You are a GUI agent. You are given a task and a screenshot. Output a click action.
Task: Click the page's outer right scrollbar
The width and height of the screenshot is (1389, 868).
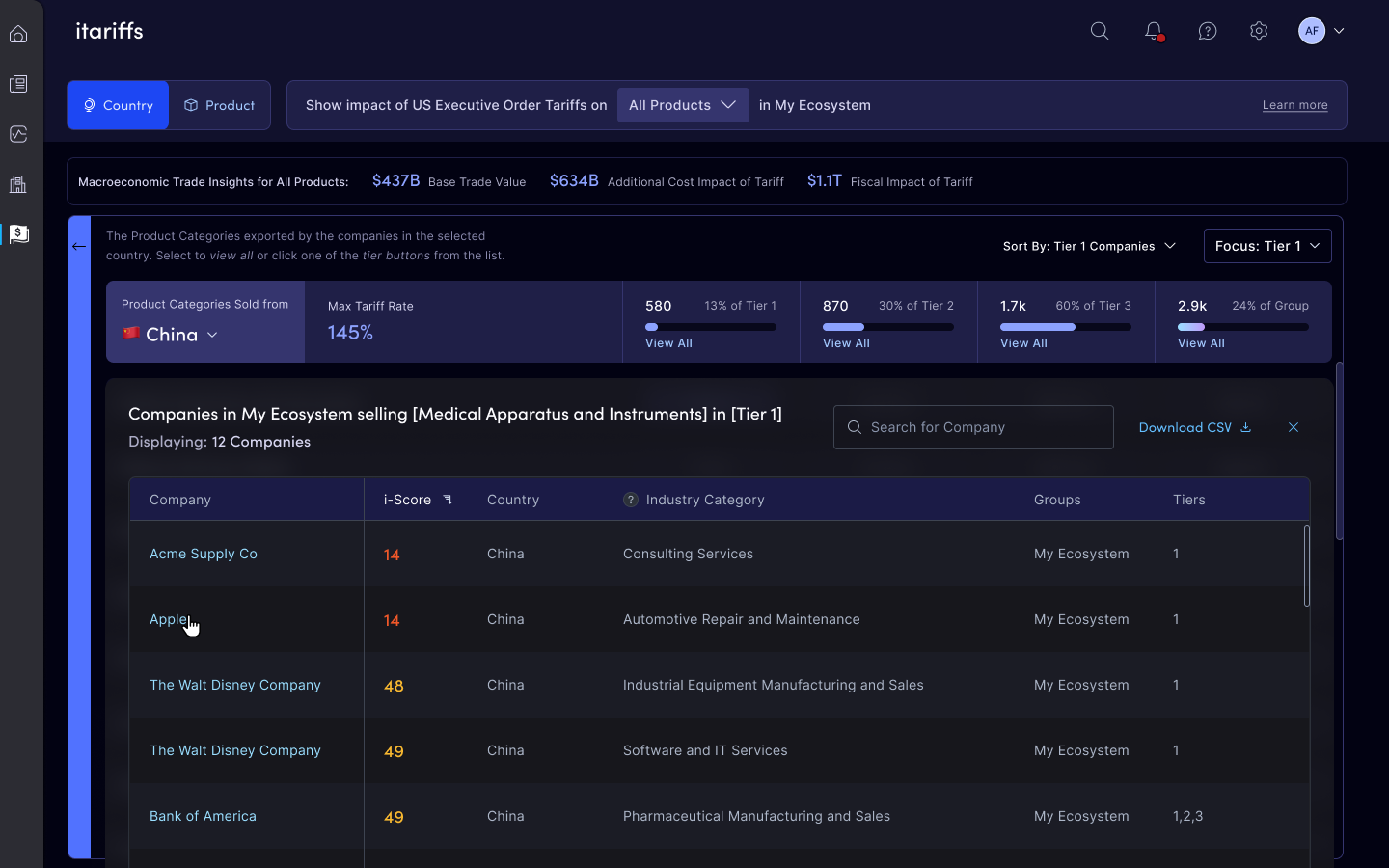click(x=1339, y=450)
